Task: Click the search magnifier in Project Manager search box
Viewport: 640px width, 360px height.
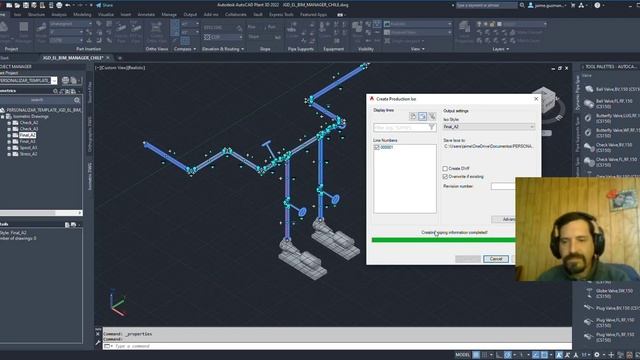Action: click(77, 100)
